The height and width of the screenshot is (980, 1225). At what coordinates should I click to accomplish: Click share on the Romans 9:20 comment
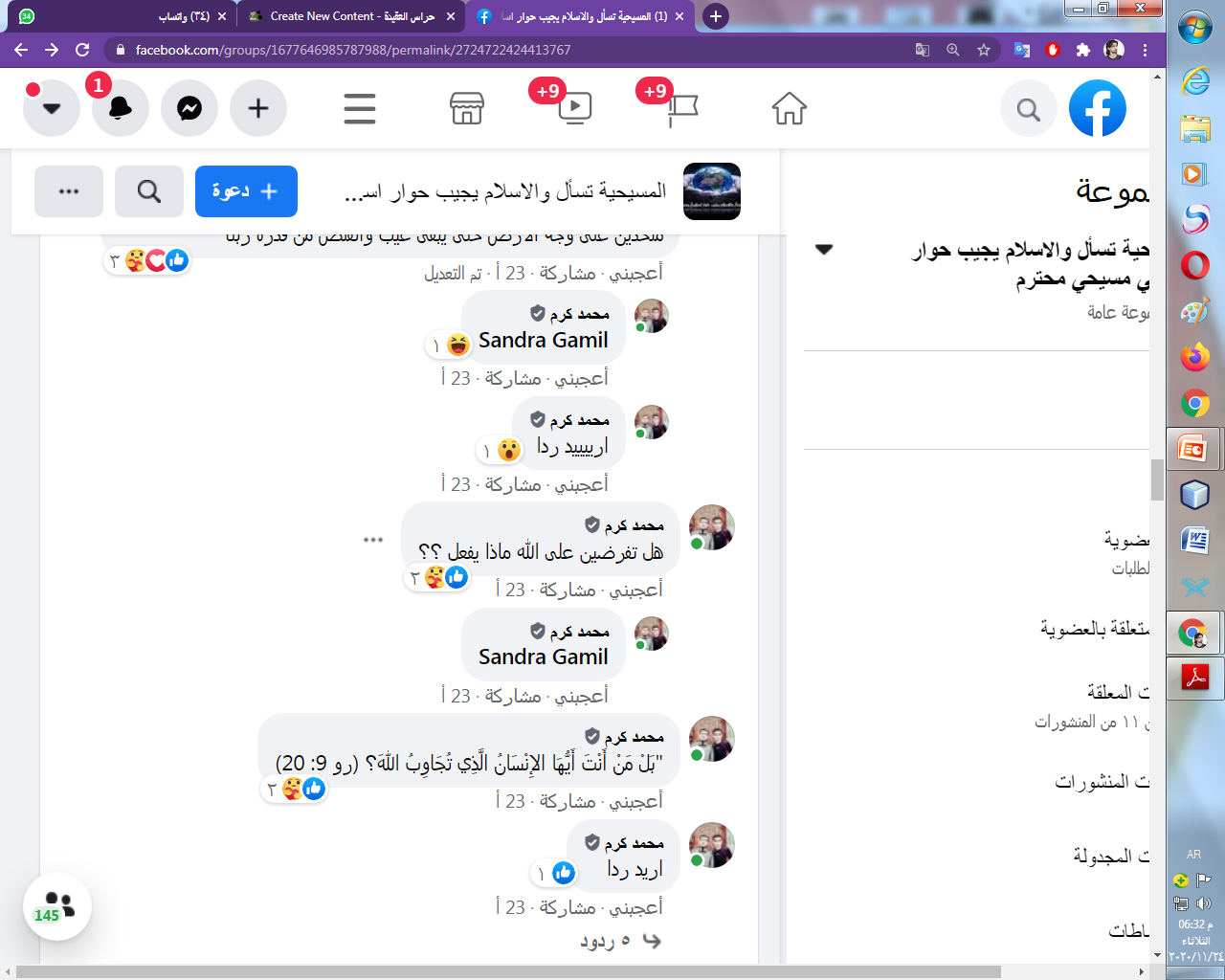[x=568, y=801]
